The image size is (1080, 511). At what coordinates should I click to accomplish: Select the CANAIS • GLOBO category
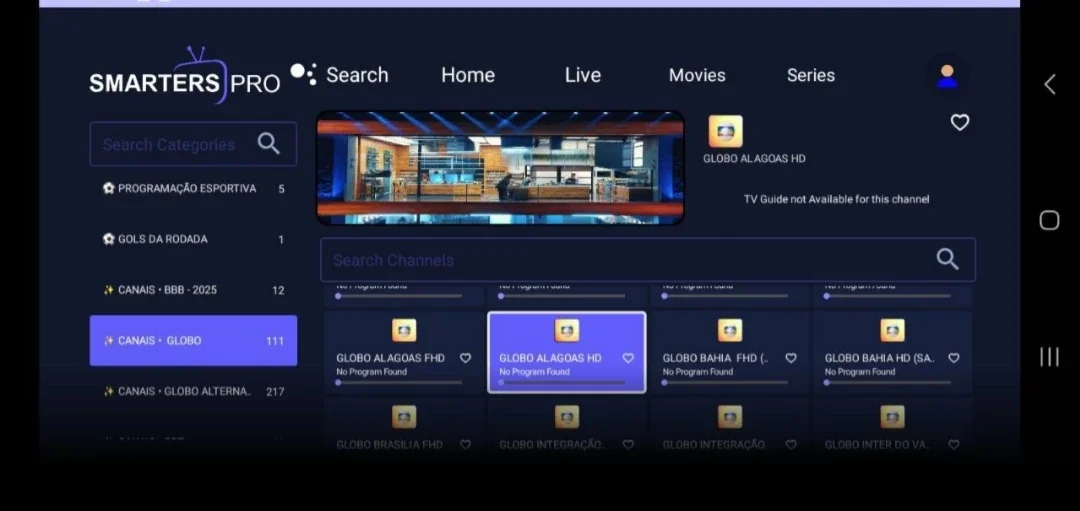point(193,340)
